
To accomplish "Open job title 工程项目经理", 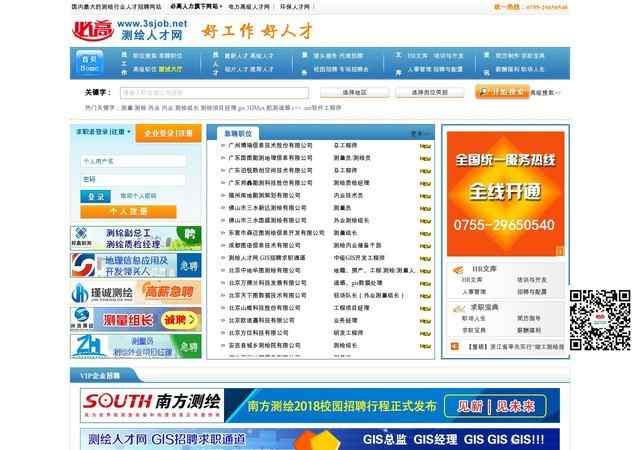I will (351, 308).
